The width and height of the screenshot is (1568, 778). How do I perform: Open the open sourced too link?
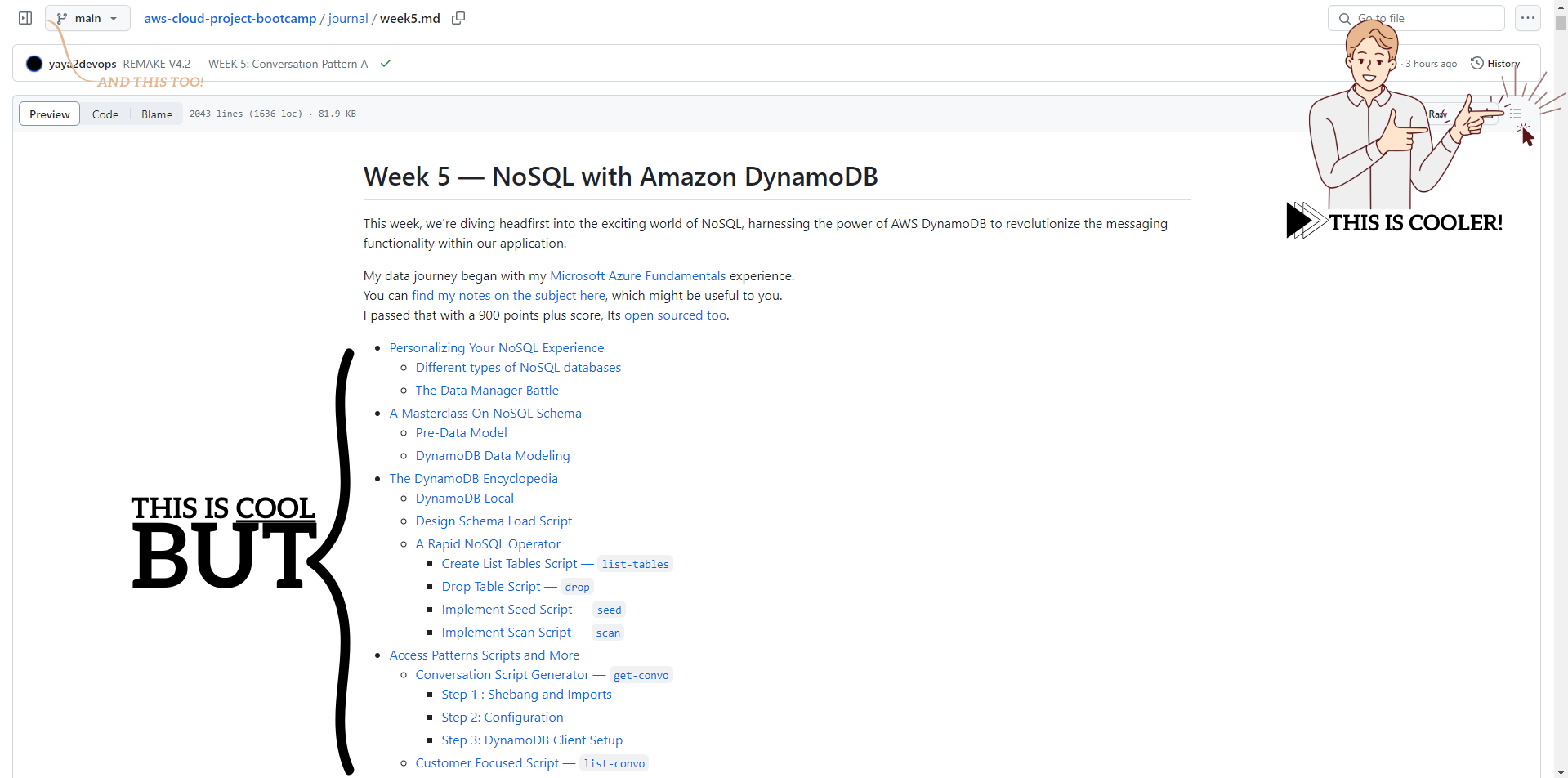[675, 315]
